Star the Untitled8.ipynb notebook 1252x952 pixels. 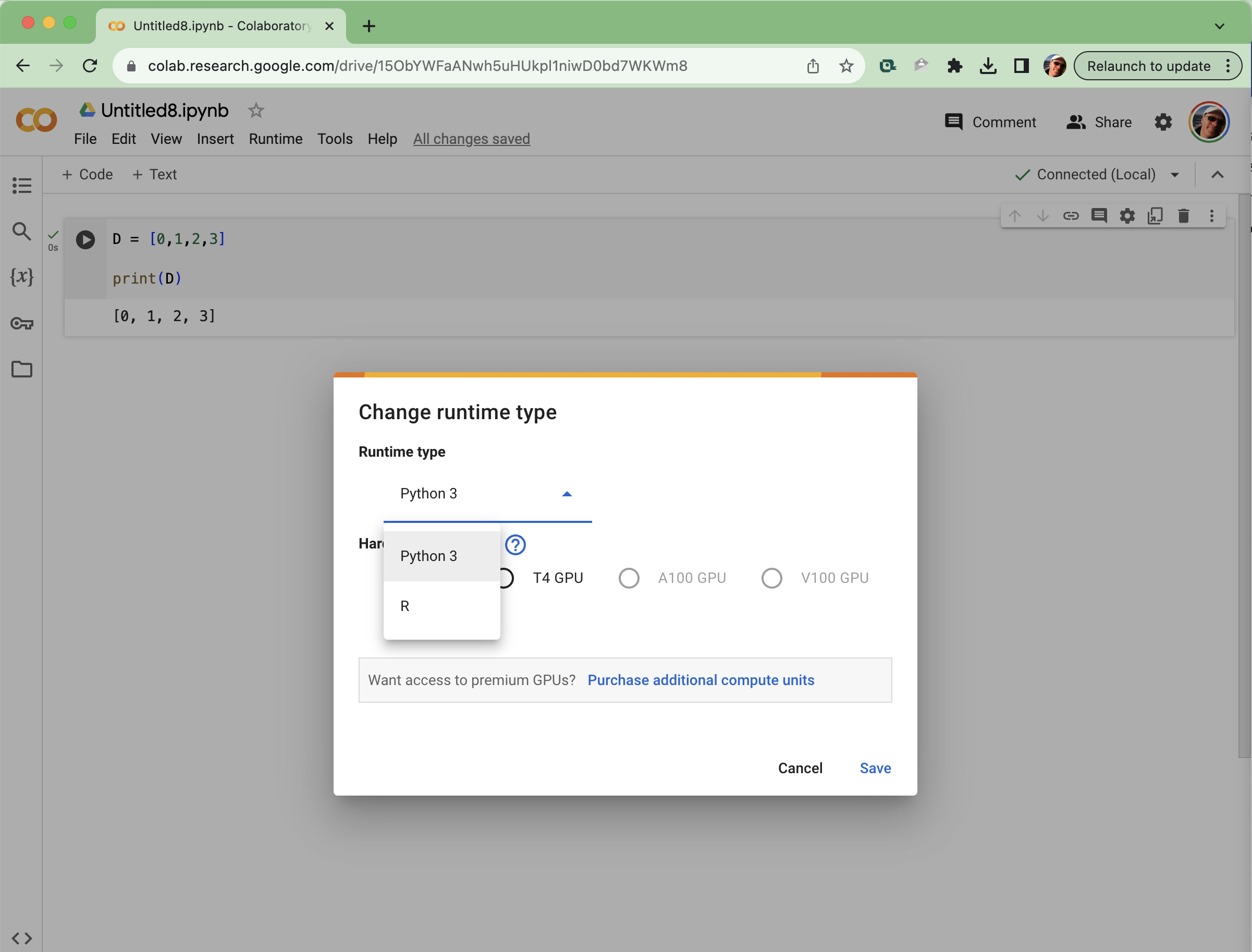click(x=256, y=111)
